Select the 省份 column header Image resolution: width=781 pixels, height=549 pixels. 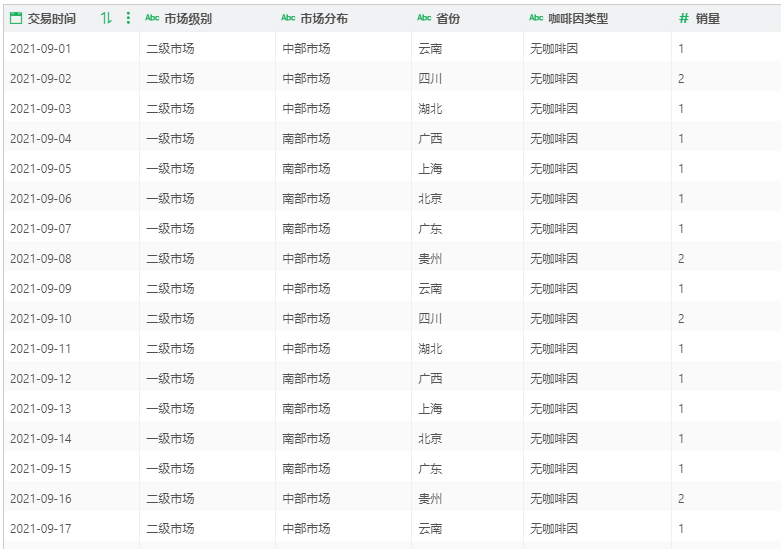tap(448, 18)
